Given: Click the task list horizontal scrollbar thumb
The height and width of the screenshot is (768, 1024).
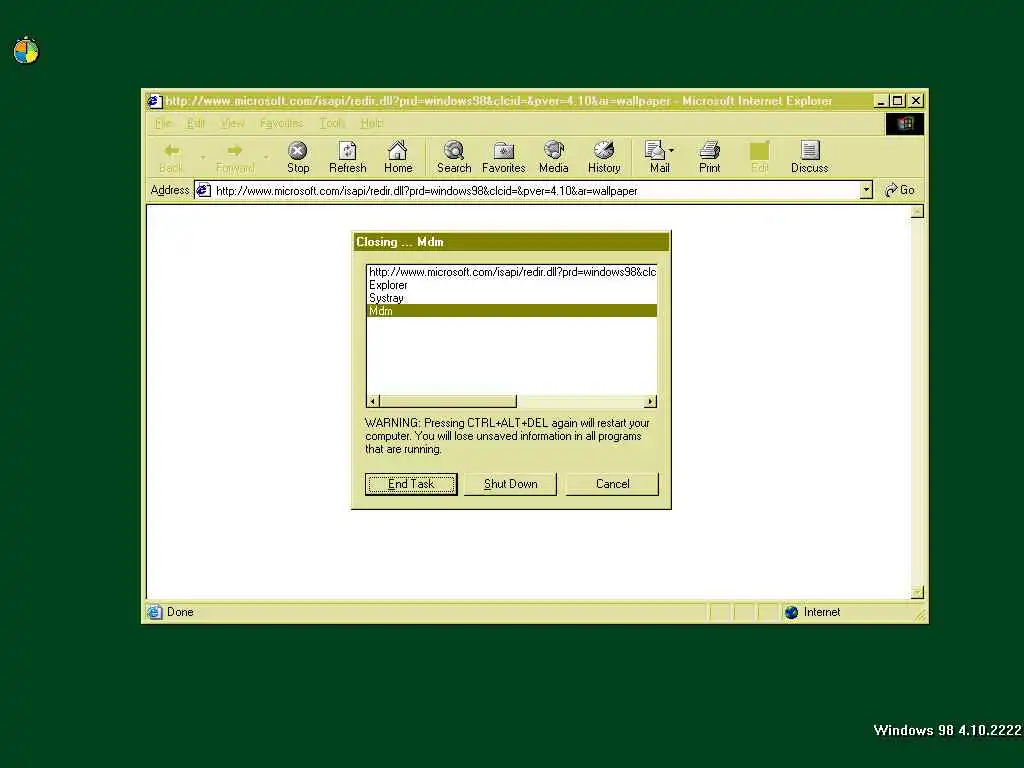Looking at the screenshot, I should [x=448, y=401].
